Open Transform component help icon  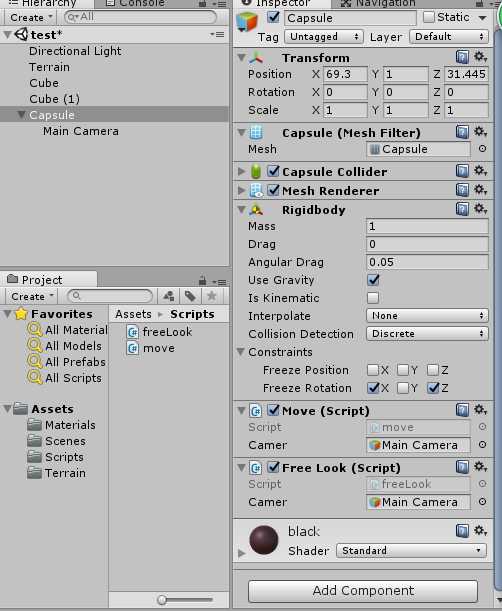(x=462, y=57)
